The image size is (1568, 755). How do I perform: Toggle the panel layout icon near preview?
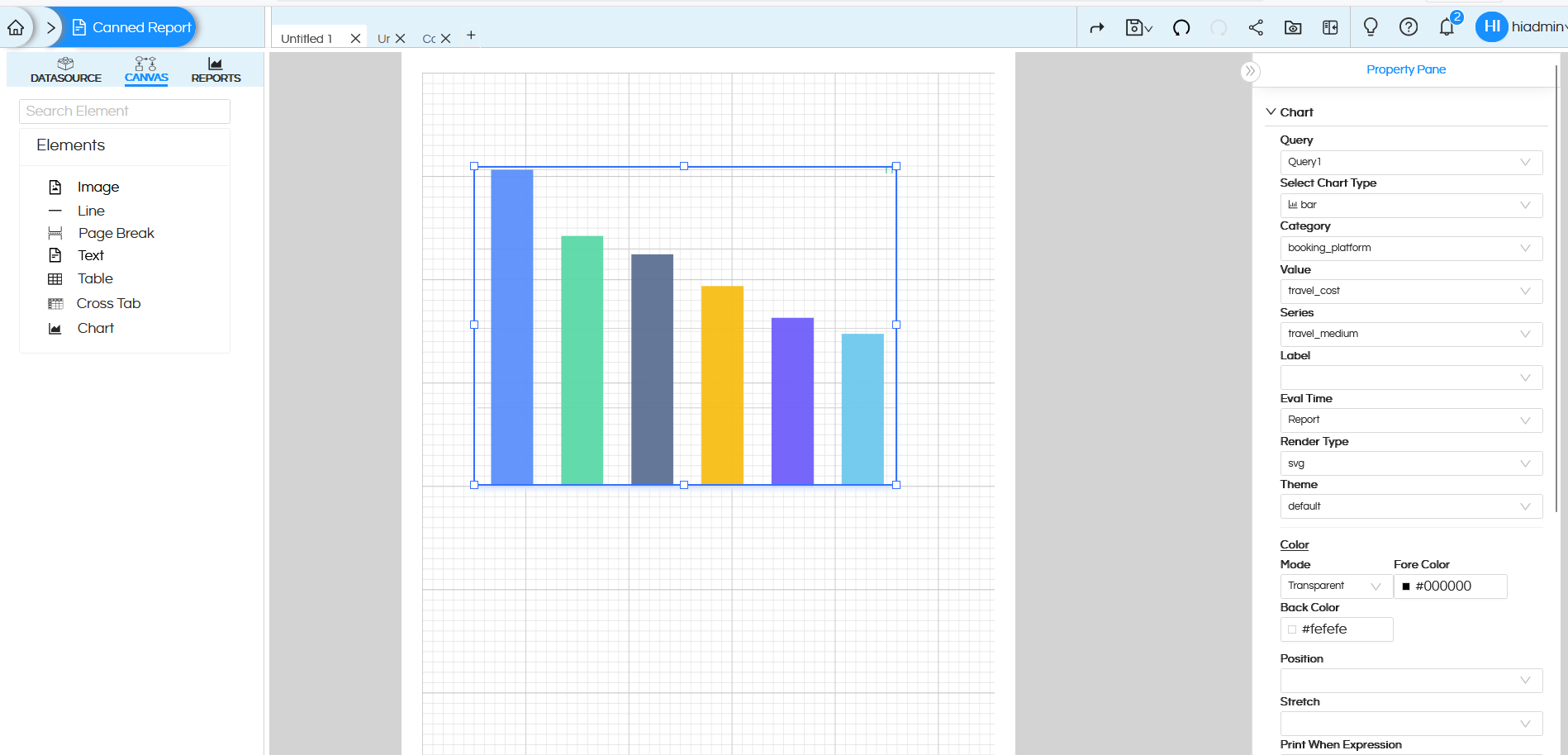point(1330,27)
